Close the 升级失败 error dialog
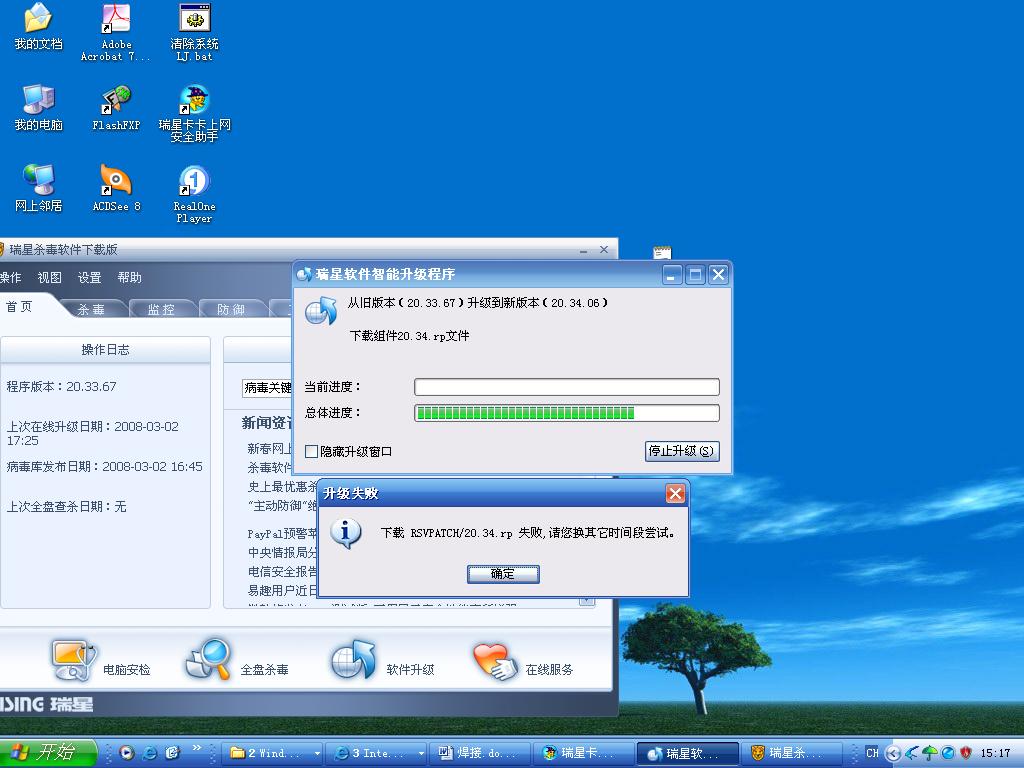This screenshot has height=768, width=1024. click(x=676, y=494)
